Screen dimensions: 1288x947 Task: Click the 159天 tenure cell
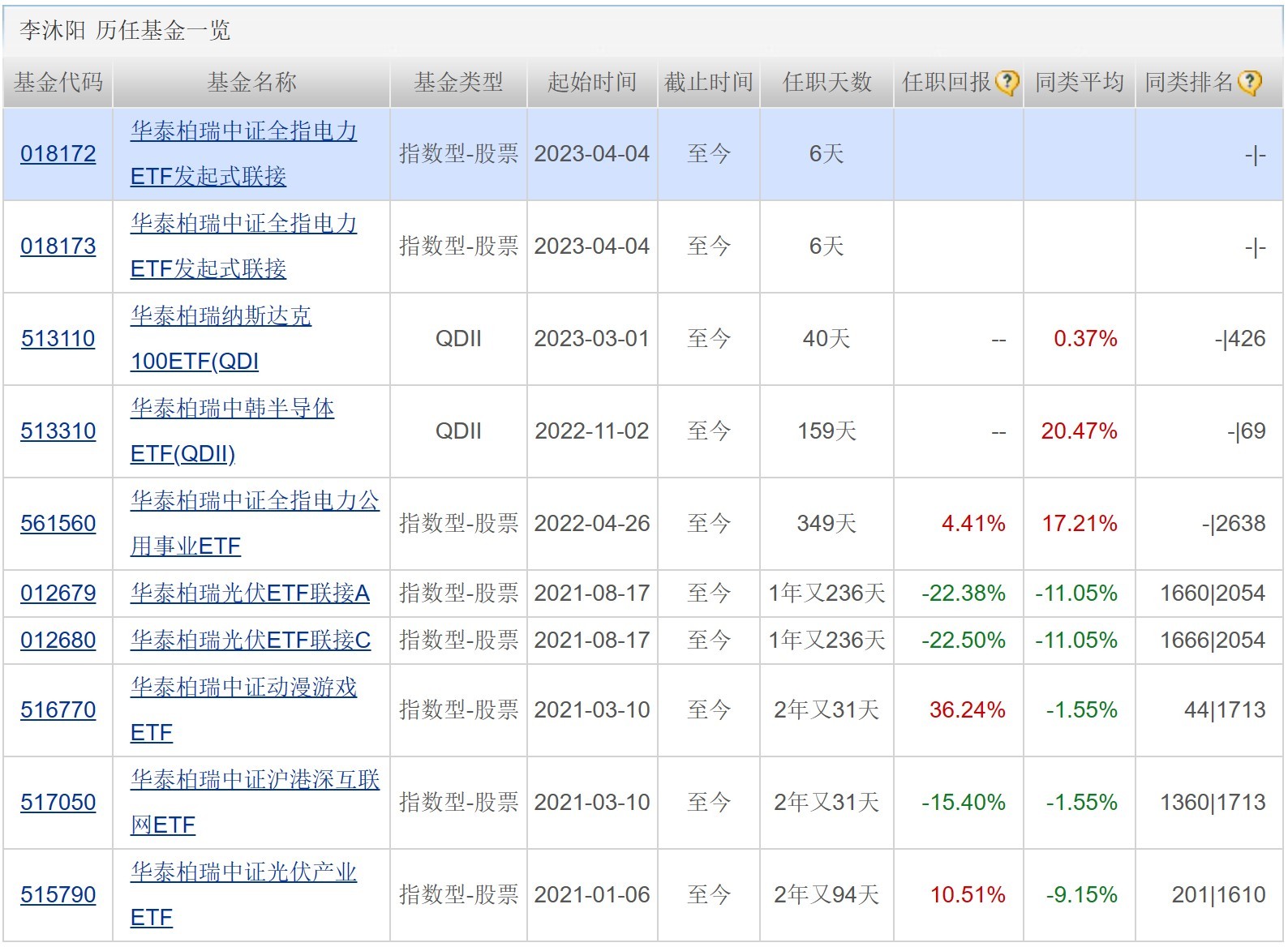pos(826,431)
